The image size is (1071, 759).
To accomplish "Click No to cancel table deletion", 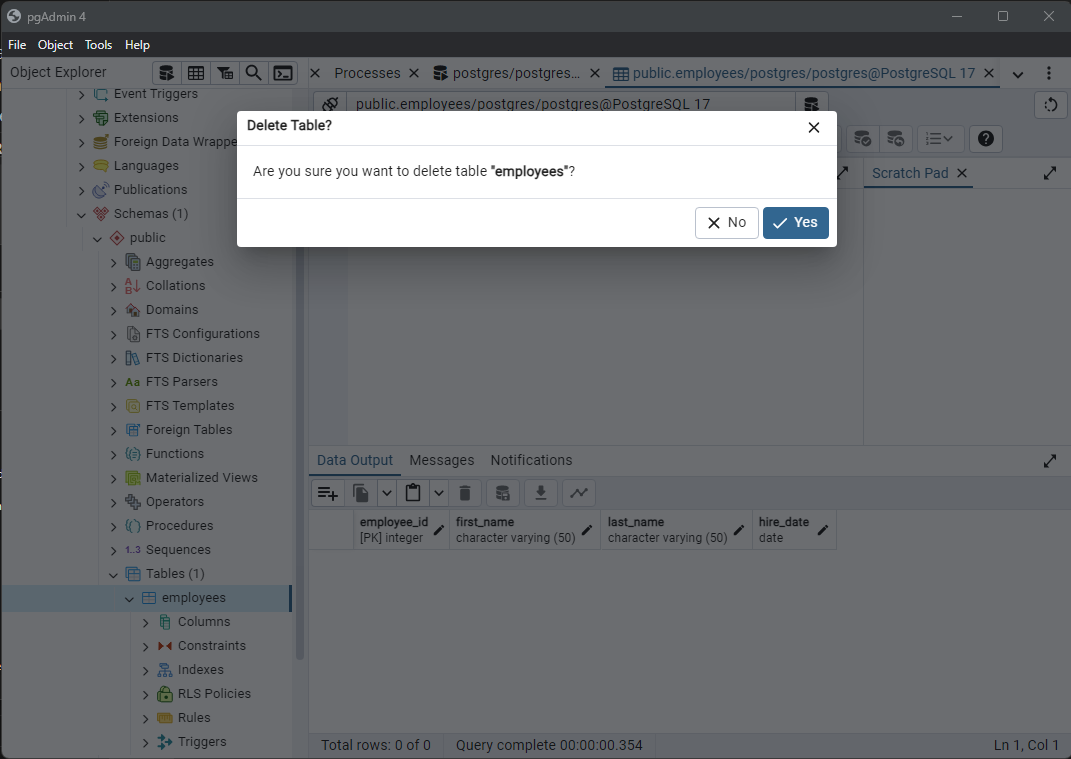I will tap(726, 222).
